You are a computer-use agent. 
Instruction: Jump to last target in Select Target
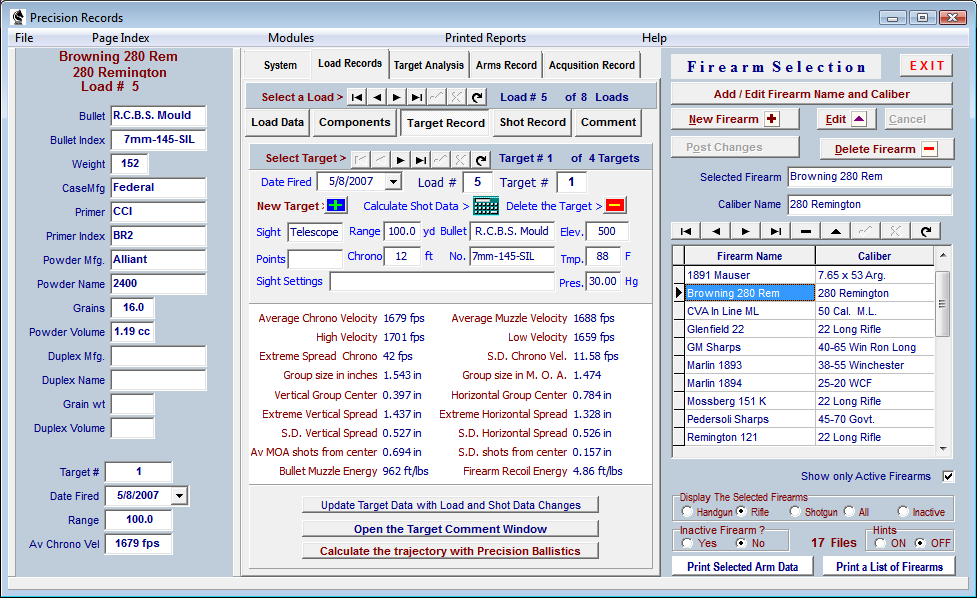[x=420, y=159]
